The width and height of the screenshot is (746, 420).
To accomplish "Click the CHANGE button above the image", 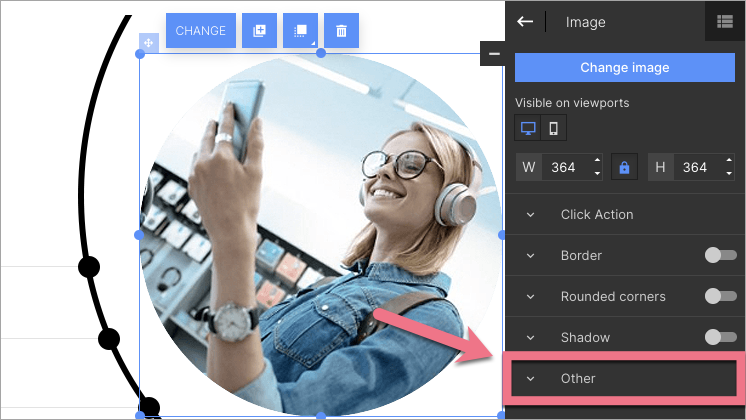I will pyautogui.click(x=201, y=31).
